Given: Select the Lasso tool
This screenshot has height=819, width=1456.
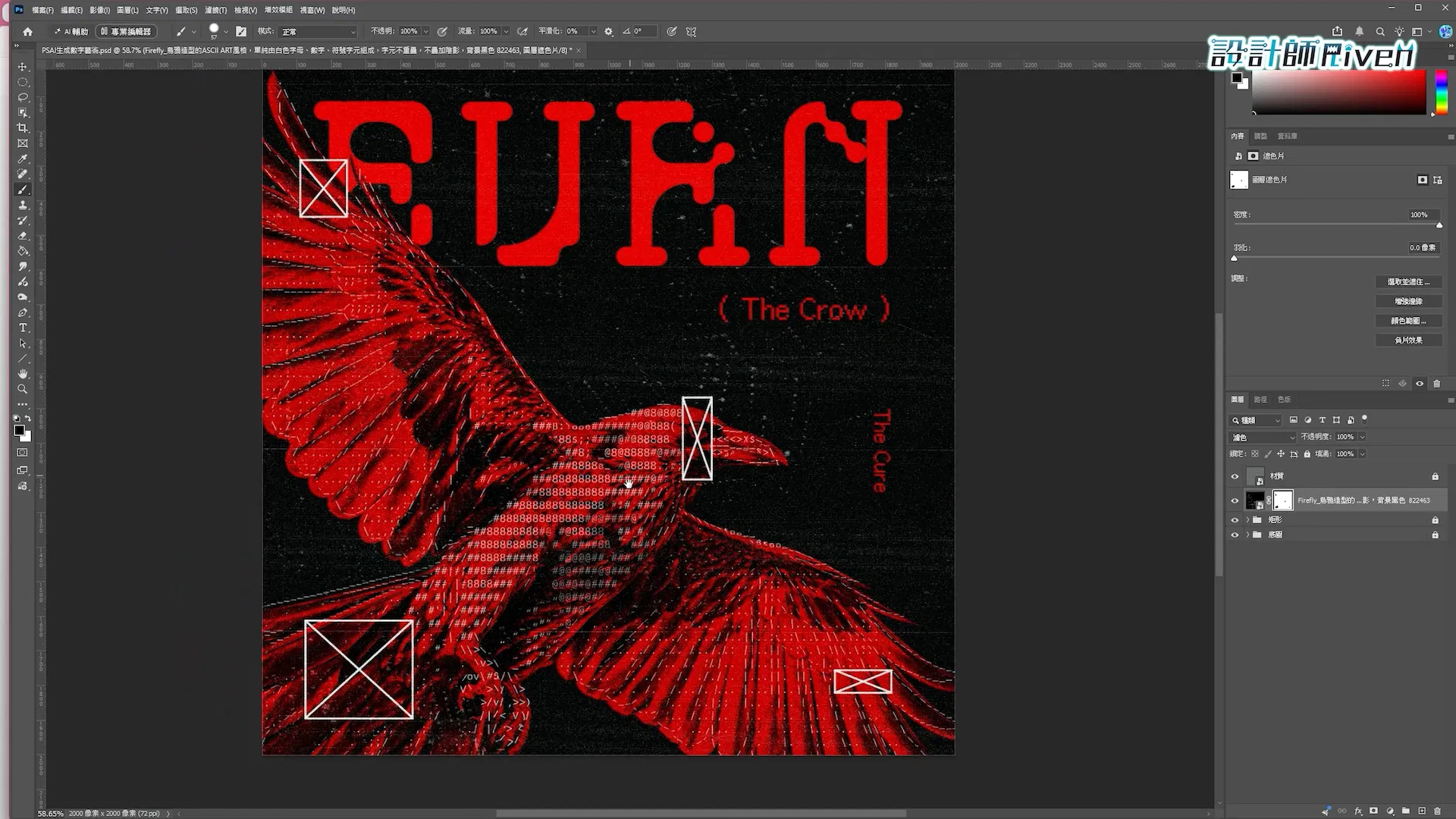Looking at the screenshot, I should tap(23, 97).
